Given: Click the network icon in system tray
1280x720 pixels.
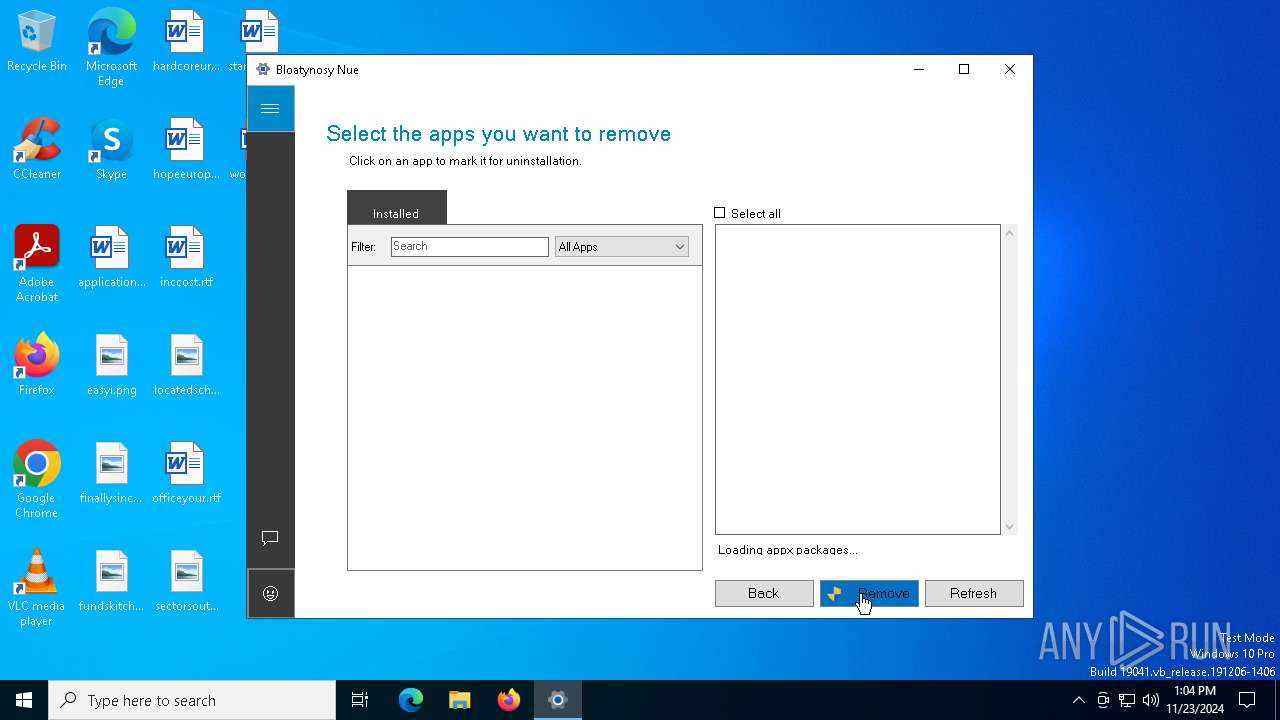Looking at the screenshot, I should click(x=1127, y=700).
